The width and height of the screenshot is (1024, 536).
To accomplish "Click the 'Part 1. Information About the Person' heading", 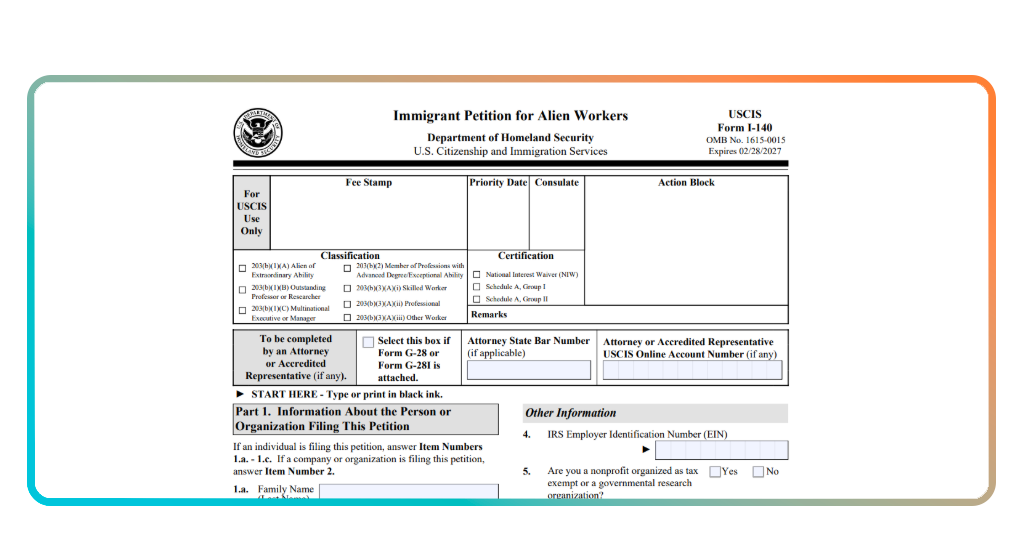I will (x=366, y=419).
